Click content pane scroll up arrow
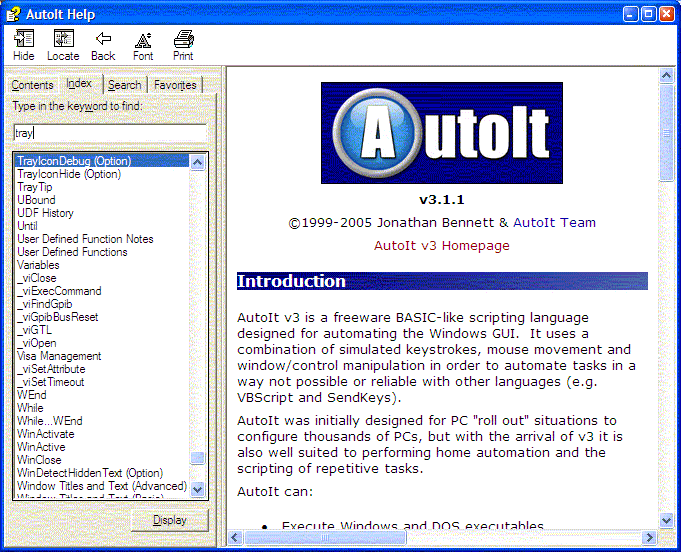This screenshot has height=552, width=681. click(x=666, y=76)
